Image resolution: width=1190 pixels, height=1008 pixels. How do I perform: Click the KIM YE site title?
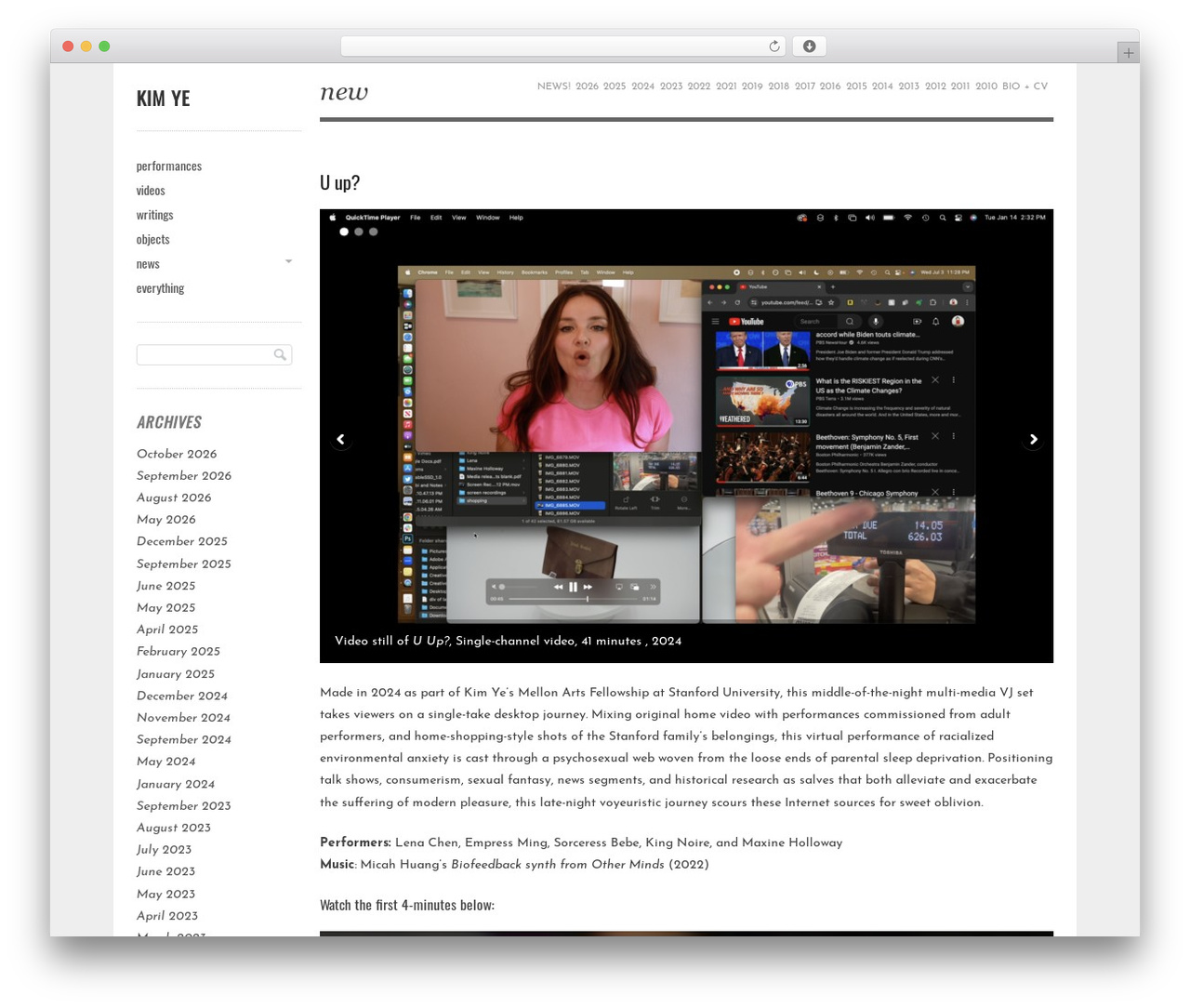click(x=163, y=98)
